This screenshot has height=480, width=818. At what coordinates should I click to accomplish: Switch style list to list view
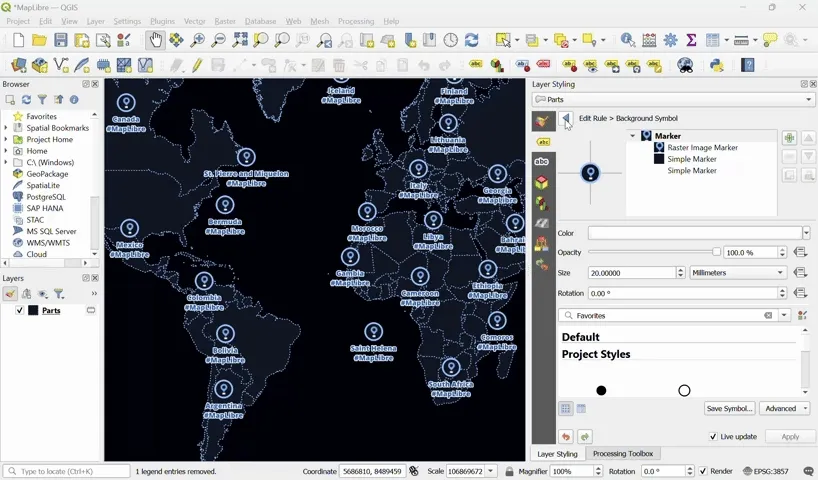click(581, 409)
